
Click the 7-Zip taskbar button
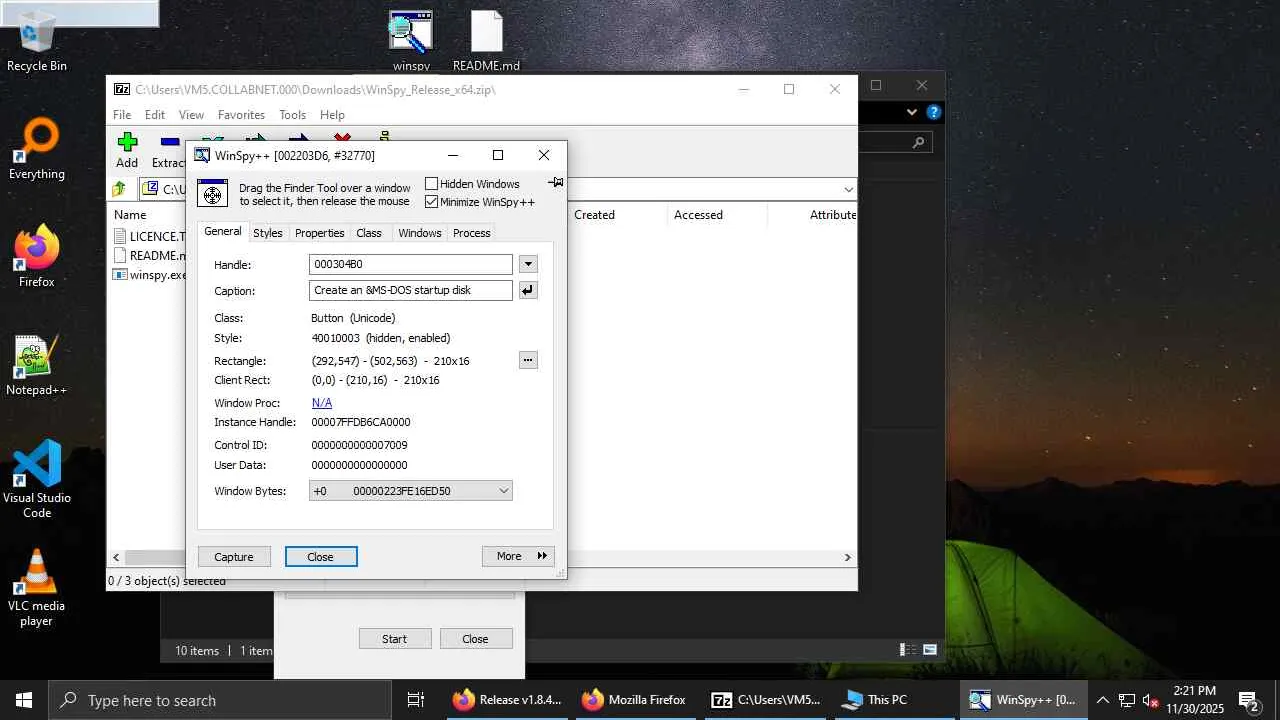click(x=766, y=700)
